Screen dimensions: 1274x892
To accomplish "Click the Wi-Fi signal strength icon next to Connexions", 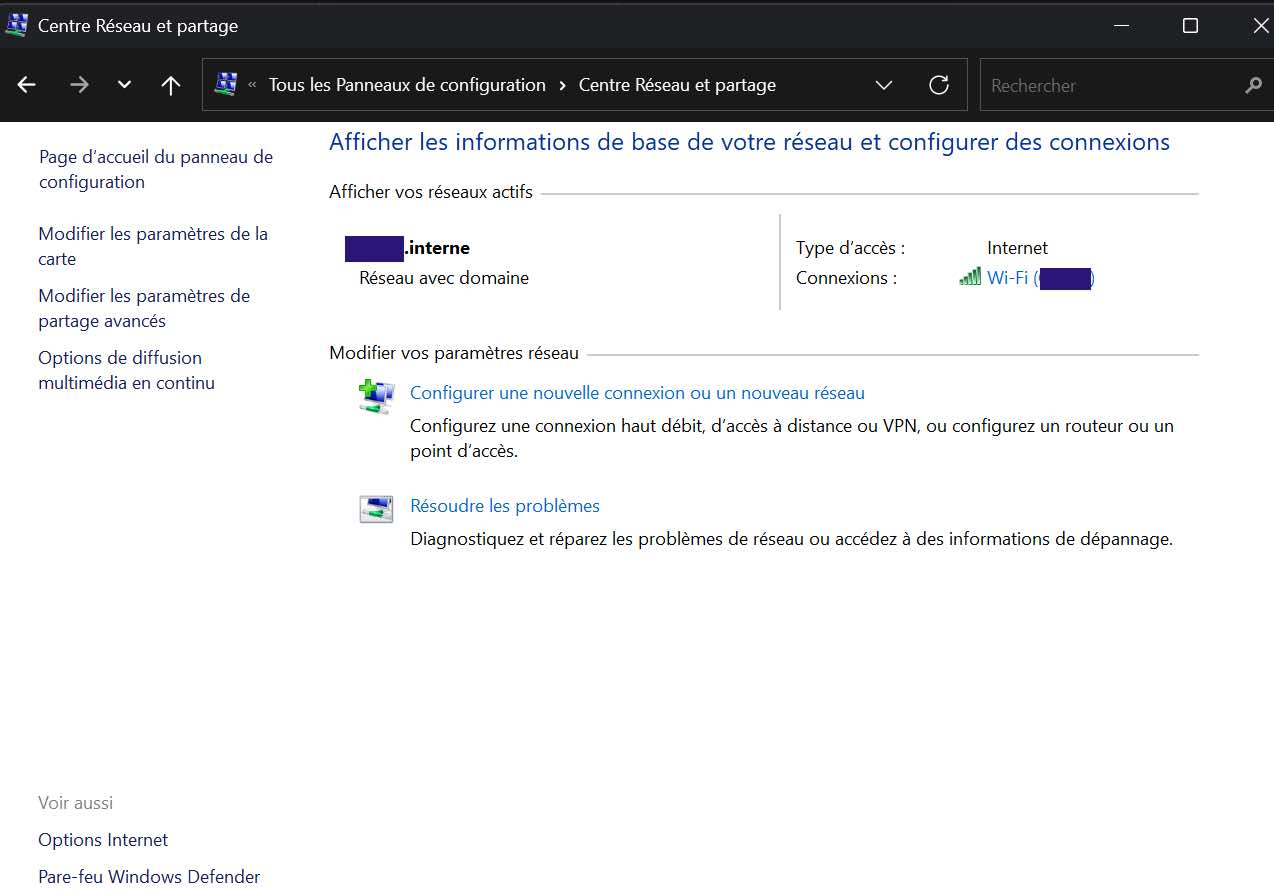I will tap(968, 278).
